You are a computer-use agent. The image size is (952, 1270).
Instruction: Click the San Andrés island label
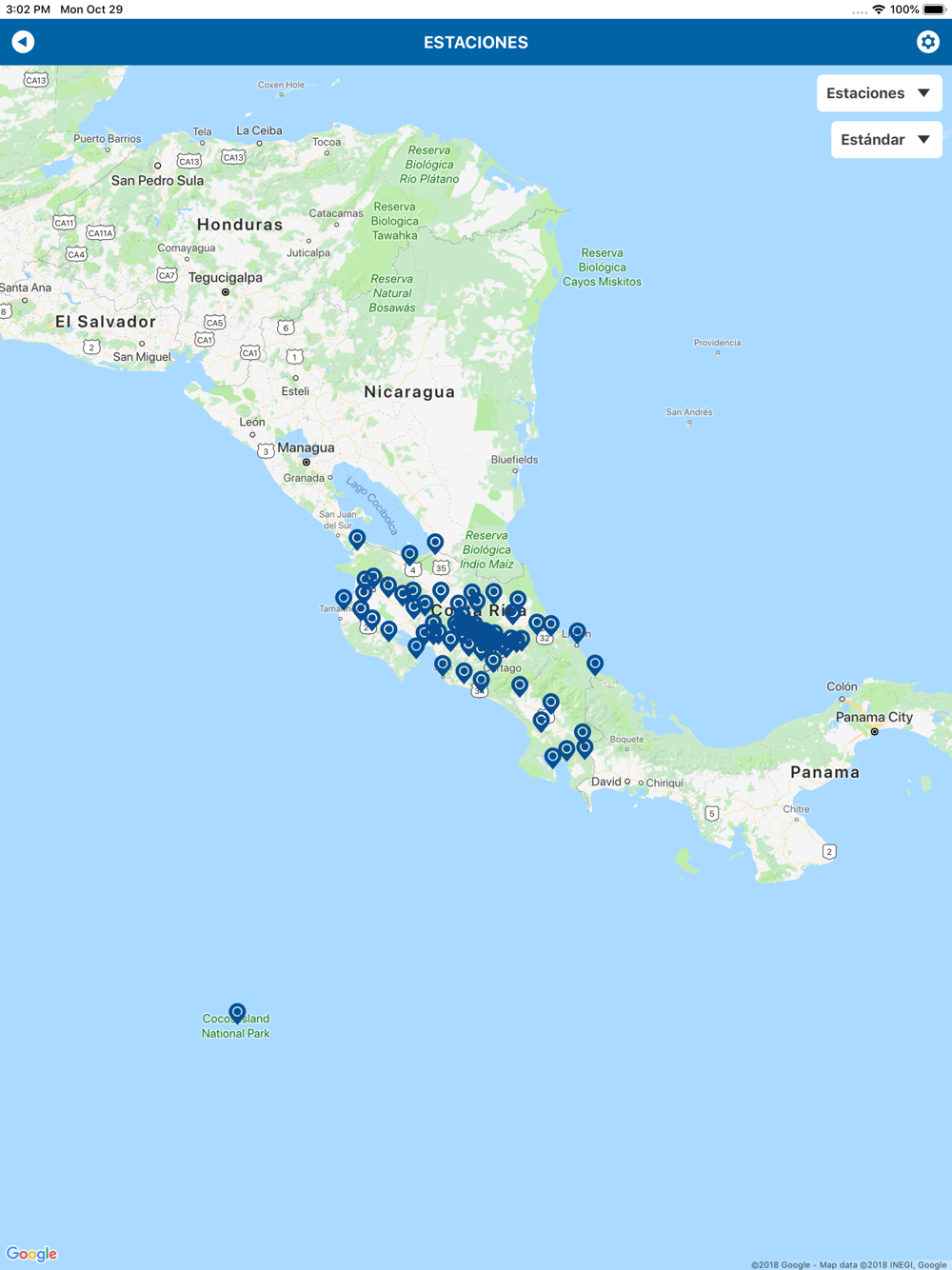coord(689,412)
